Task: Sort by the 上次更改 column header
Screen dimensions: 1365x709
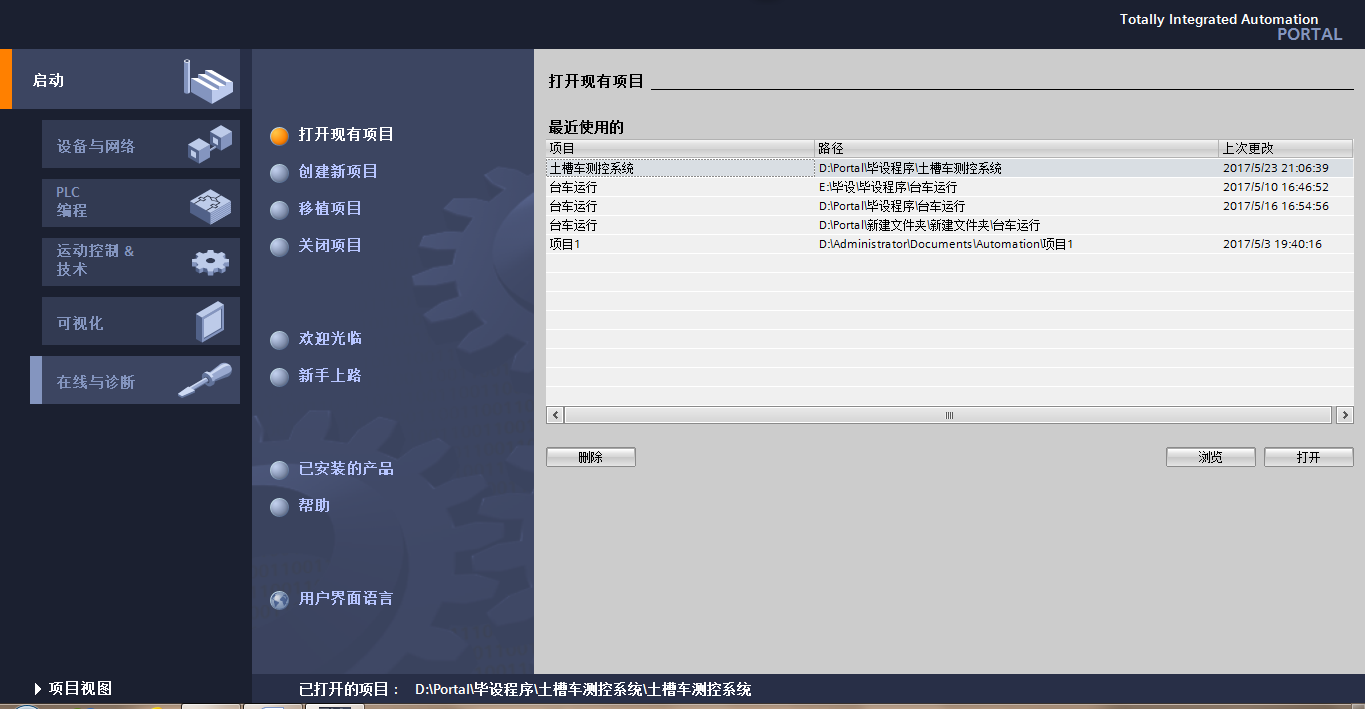Action: (x=1286, y=148)
